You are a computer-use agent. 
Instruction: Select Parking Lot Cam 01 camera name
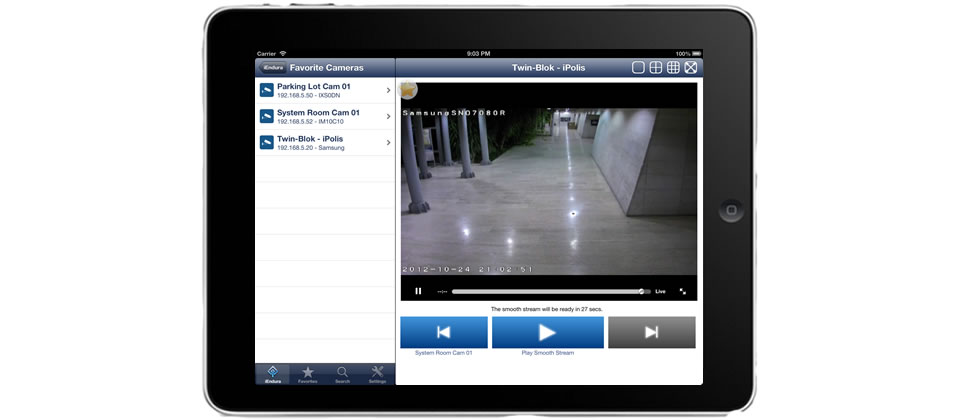tap(313, 87)
